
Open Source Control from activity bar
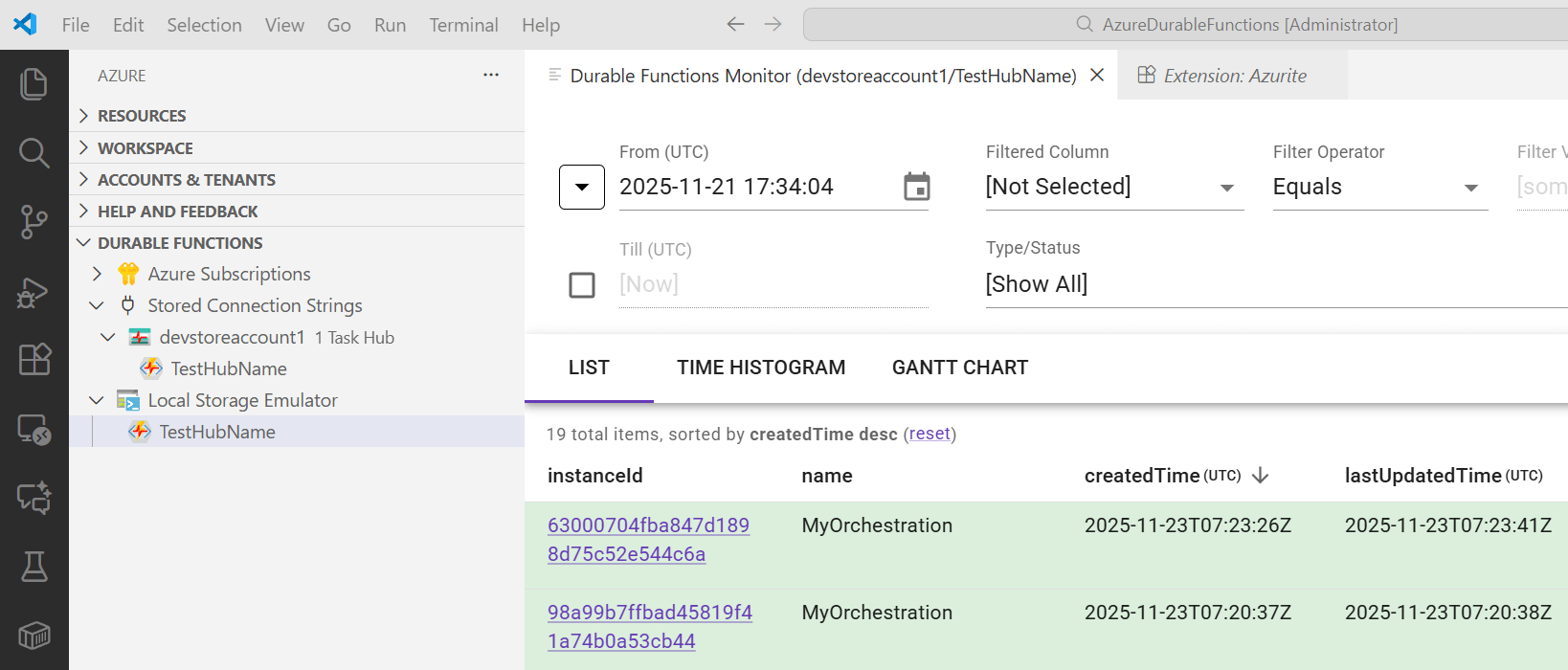click(34, 222)
